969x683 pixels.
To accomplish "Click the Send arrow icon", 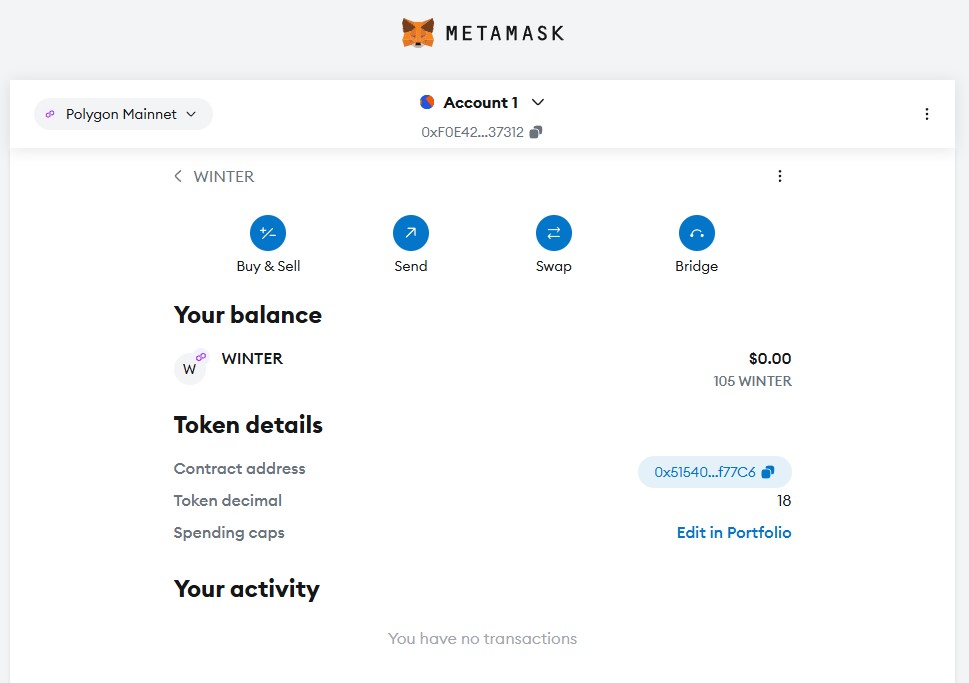I will tap(411, 233).
